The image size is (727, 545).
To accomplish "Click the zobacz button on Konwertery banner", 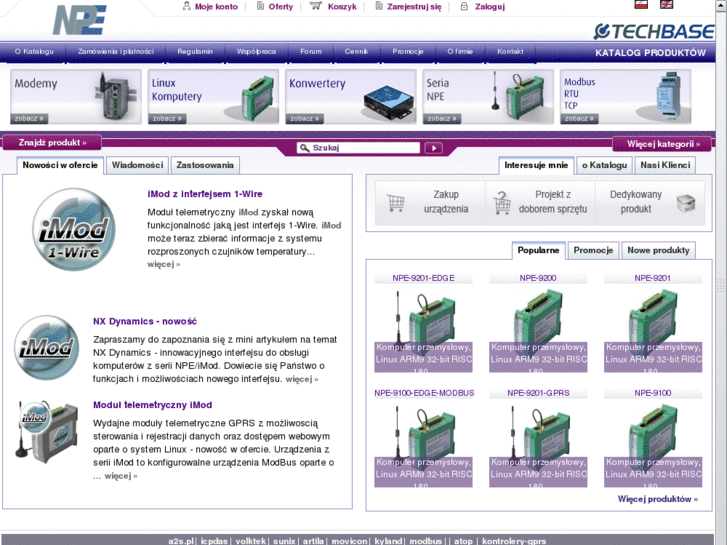I will [304, 119].
